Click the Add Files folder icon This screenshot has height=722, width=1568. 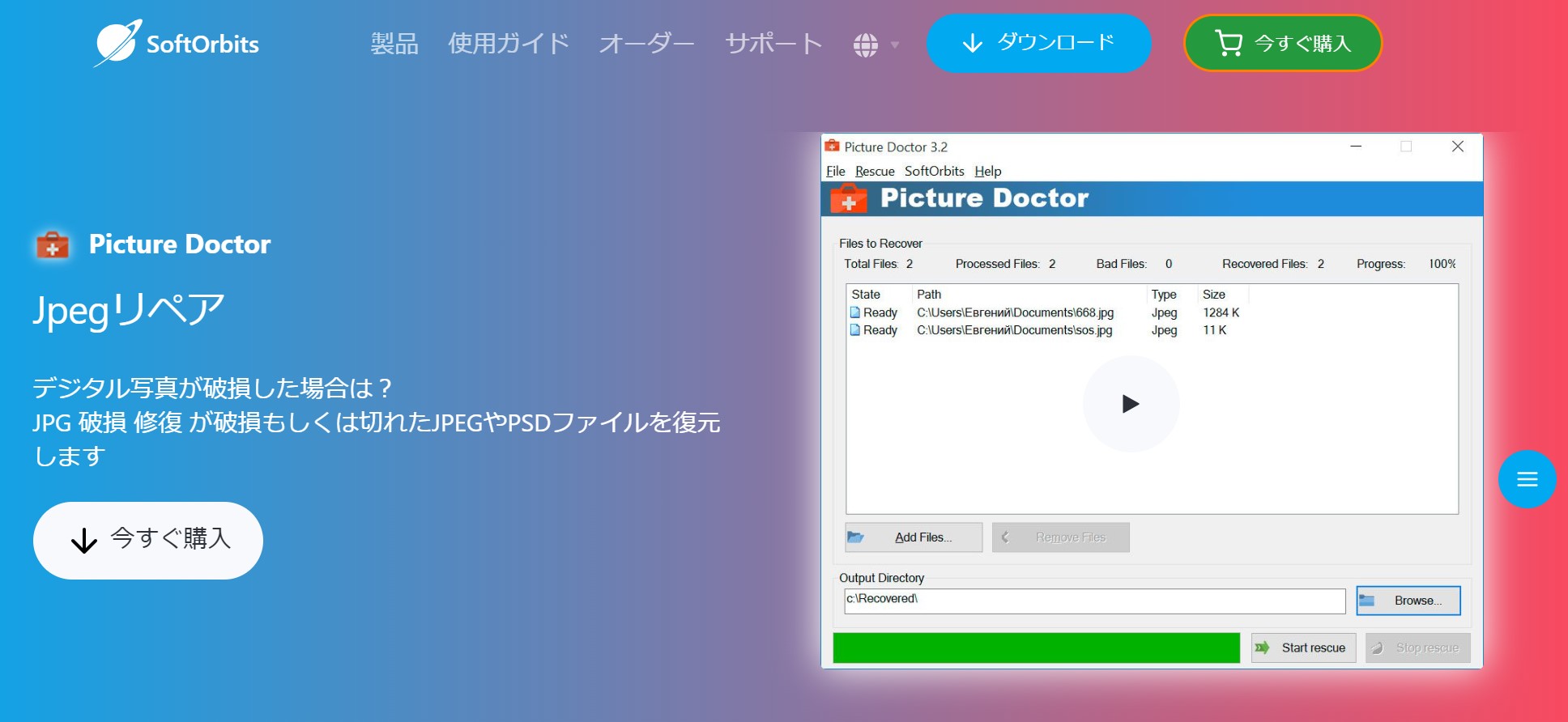[856, 537]
